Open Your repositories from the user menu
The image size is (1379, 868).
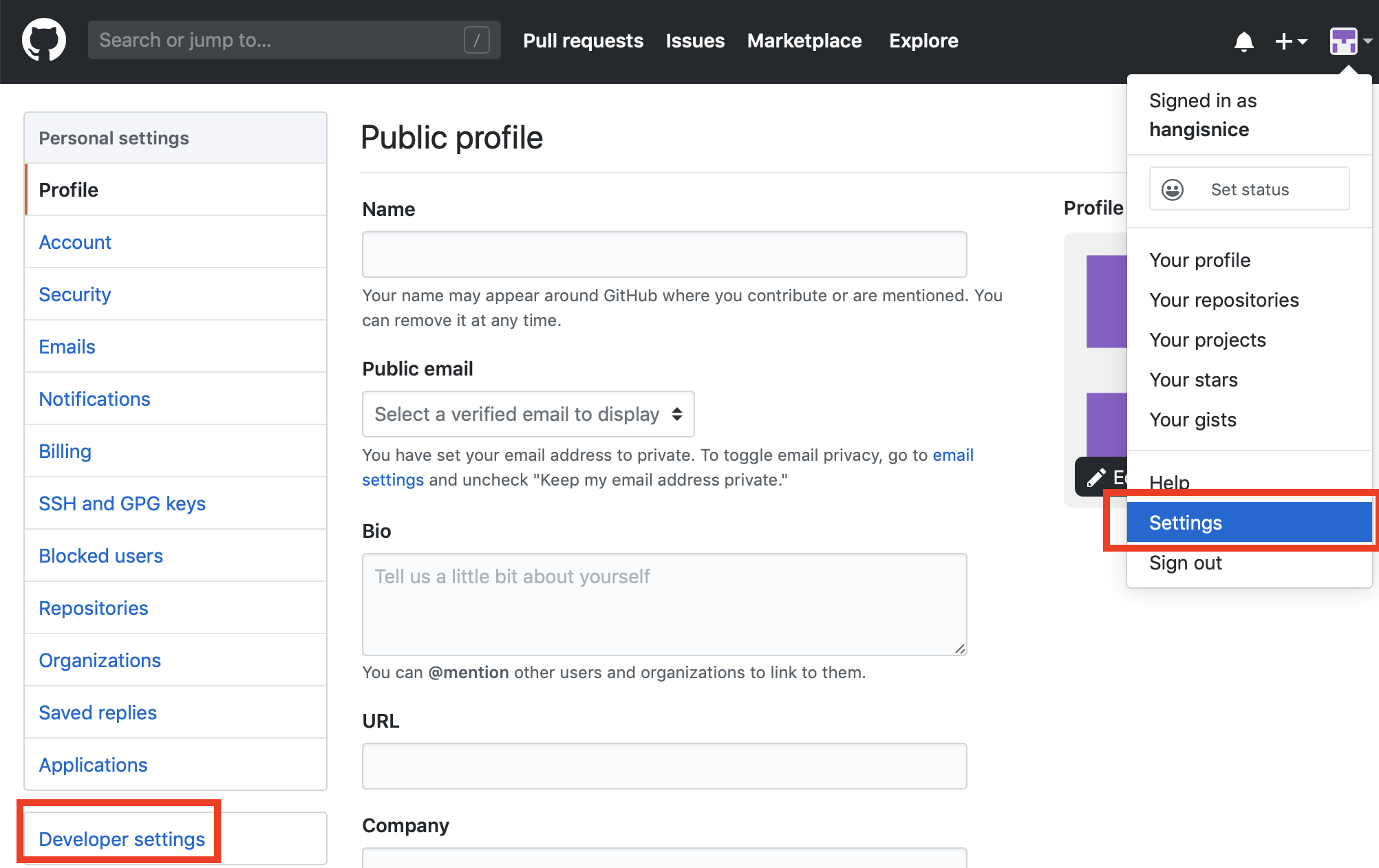[x=1223, y=300]
